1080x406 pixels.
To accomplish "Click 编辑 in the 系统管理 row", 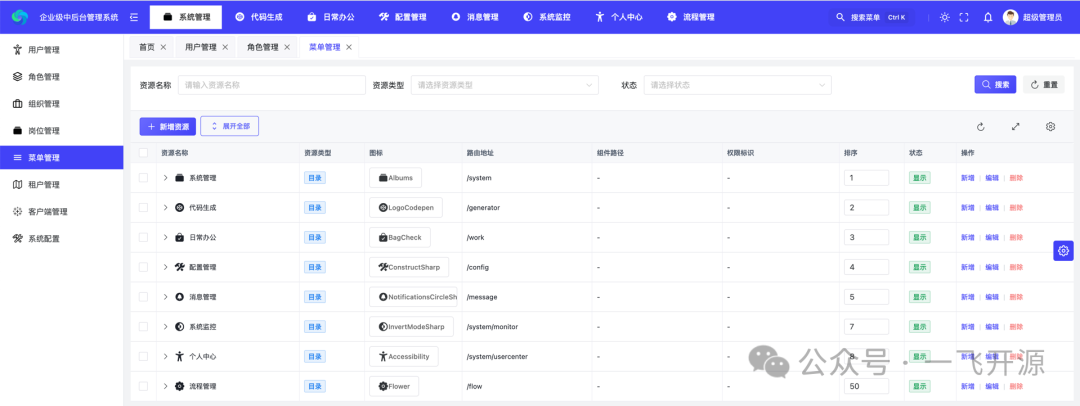I will (x=992, y=178).
